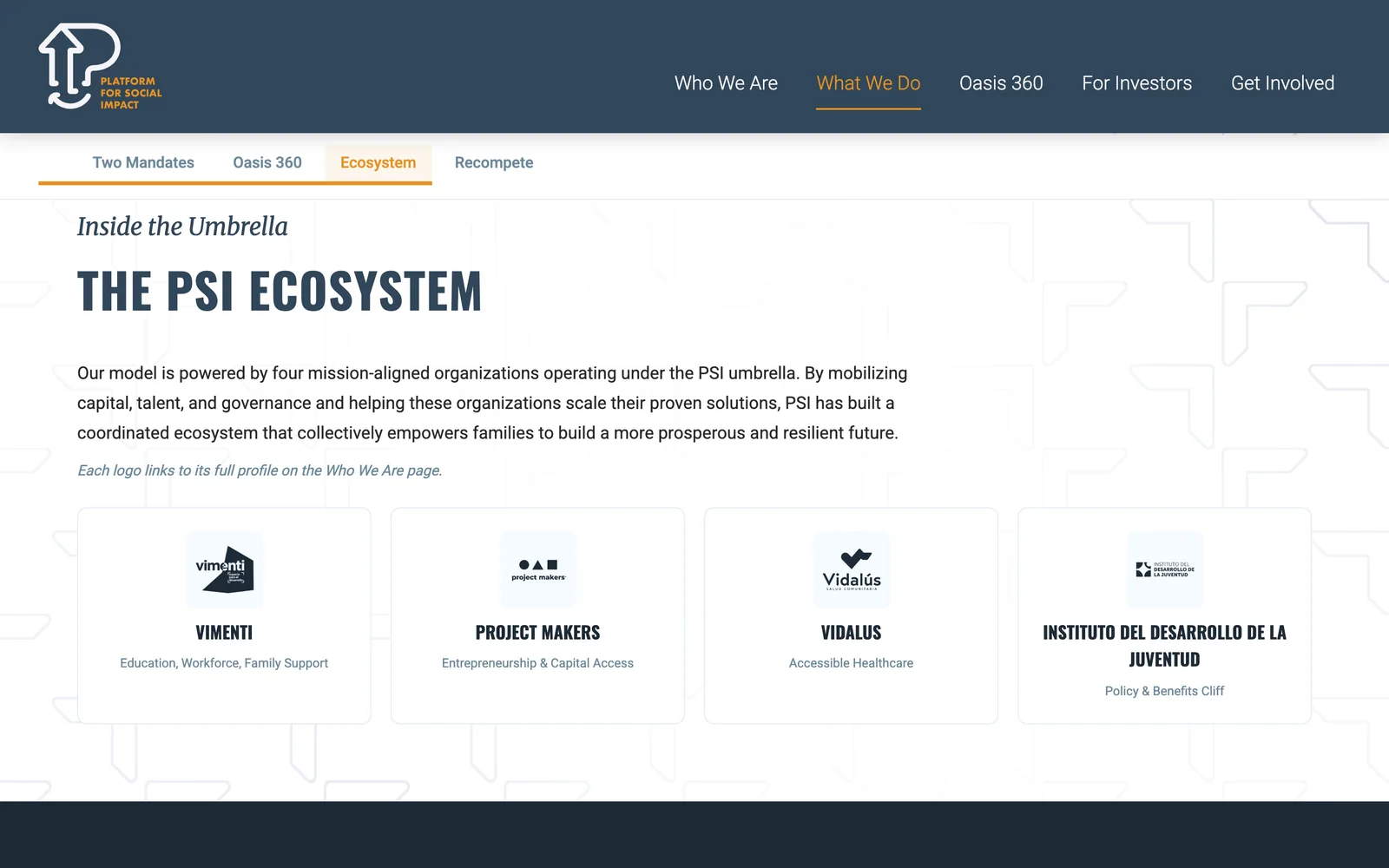1389x868 pixels.
Task: Click 'Inside the Umbrella' subtitle
Action: tap(182, 227)
